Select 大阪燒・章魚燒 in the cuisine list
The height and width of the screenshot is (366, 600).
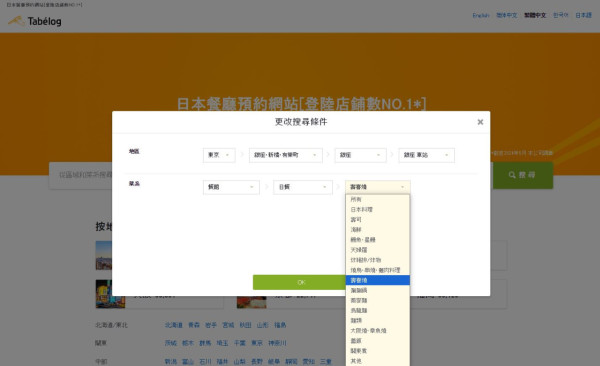377,330
